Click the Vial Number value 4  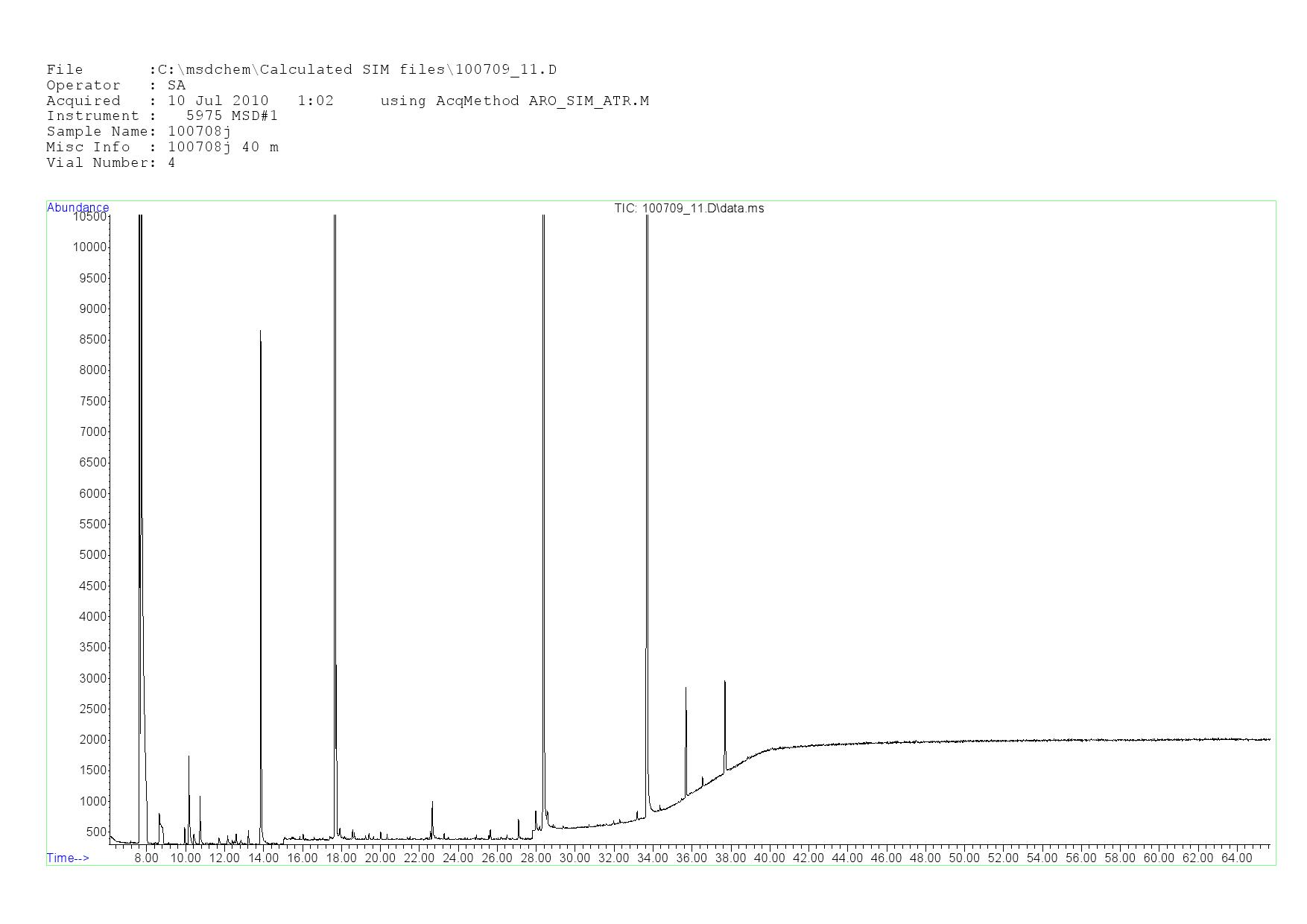171,162
